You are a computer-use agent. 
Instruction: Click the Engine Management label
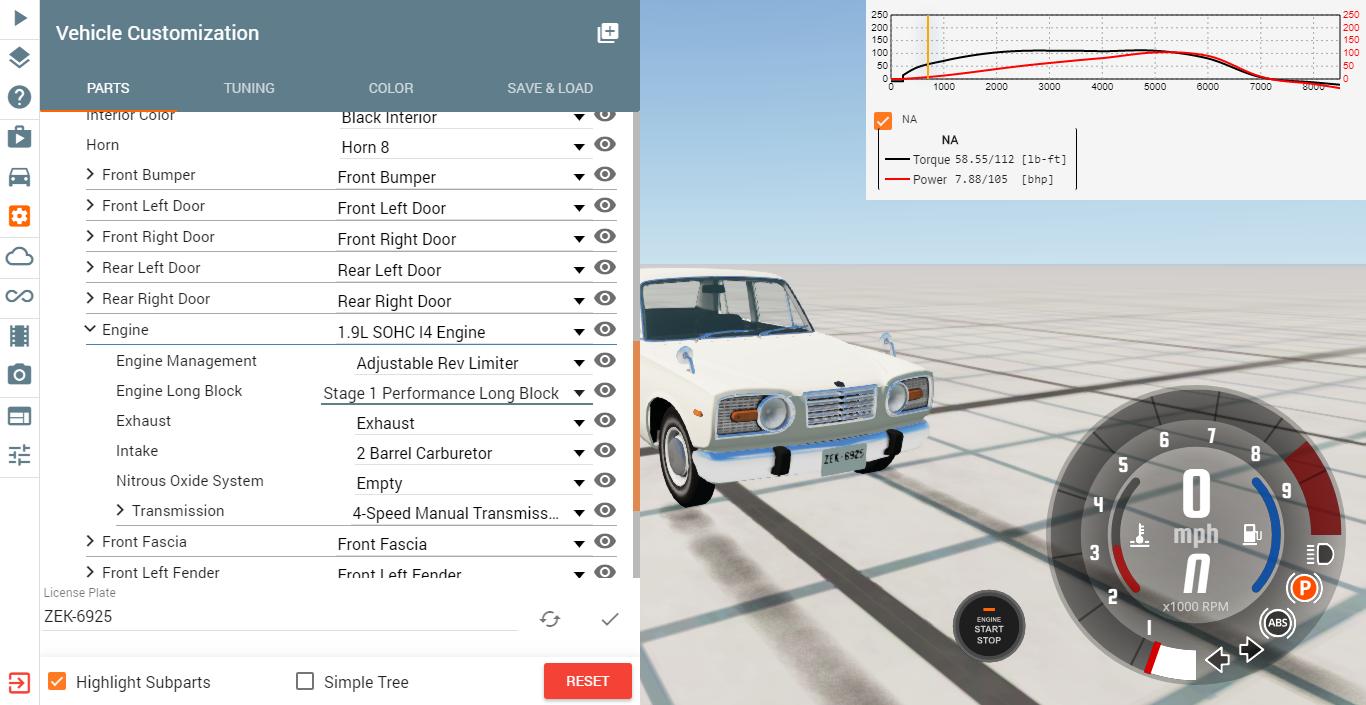186,361
